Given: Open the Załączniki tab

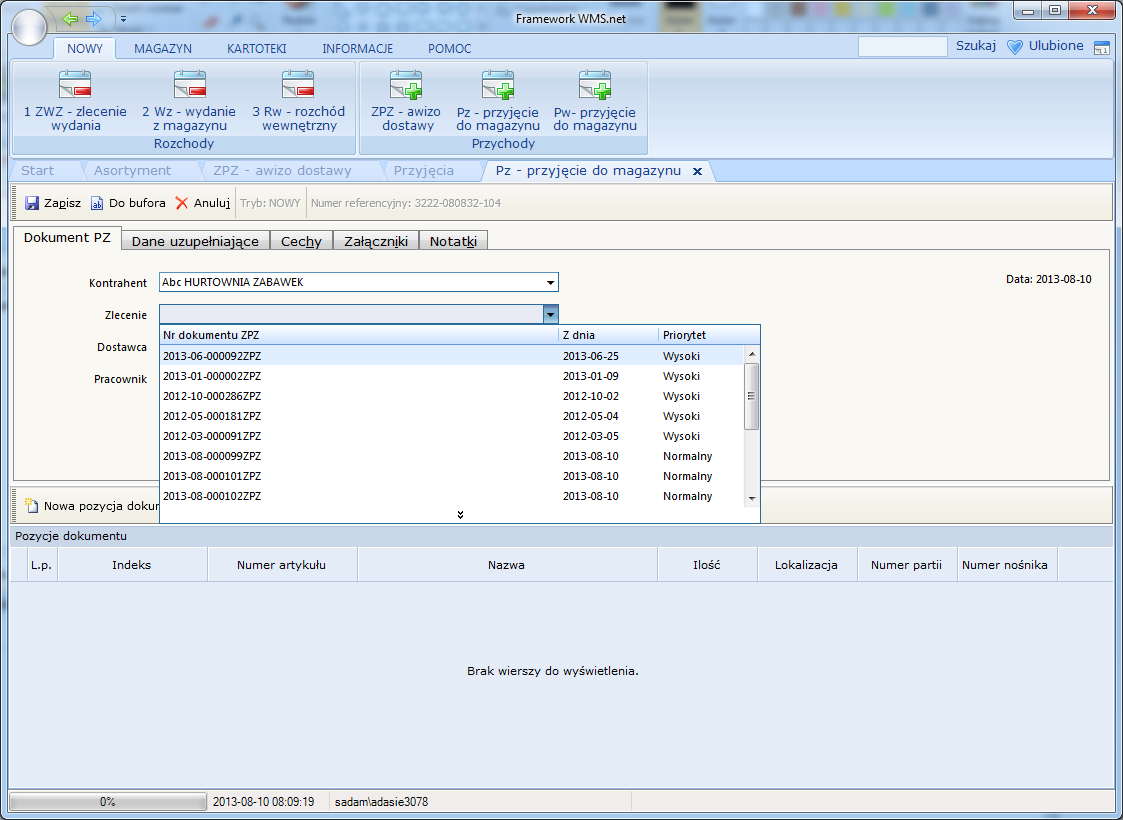Looking at the screenshot, I should (x=376, y=241).
